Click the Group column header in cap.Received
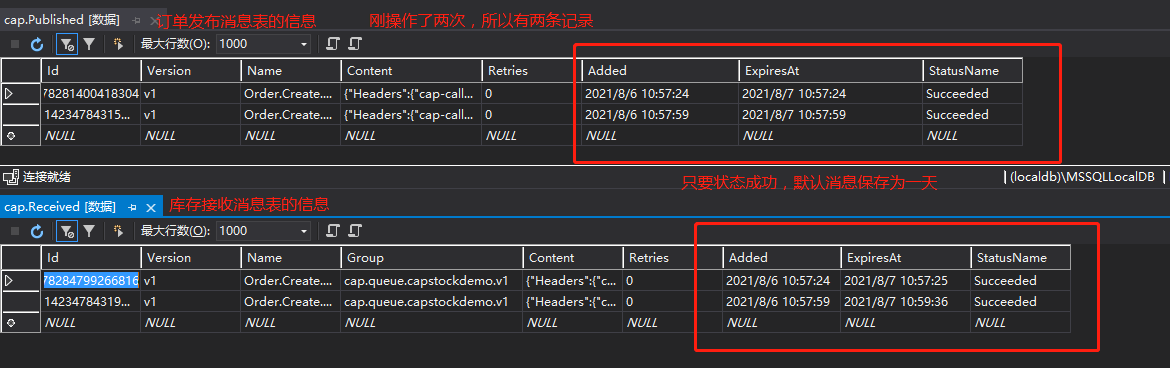Image resolution: width=1170 pixels, height=368 pixels. pos(432,258)
